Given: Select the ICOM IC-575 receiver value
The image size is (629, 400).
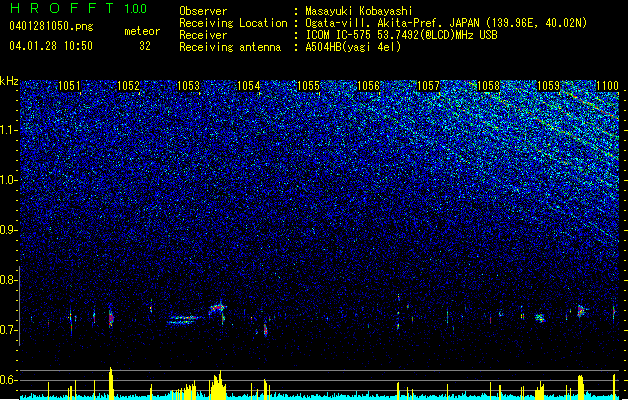Looking at the screenshot, I should click(x=401, y=35).
